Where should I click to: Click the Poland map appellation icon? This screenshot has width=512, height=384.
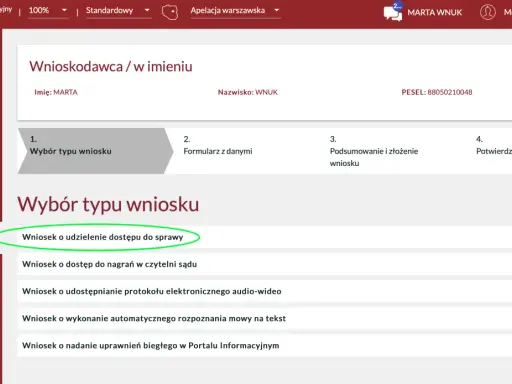point(170,12)
